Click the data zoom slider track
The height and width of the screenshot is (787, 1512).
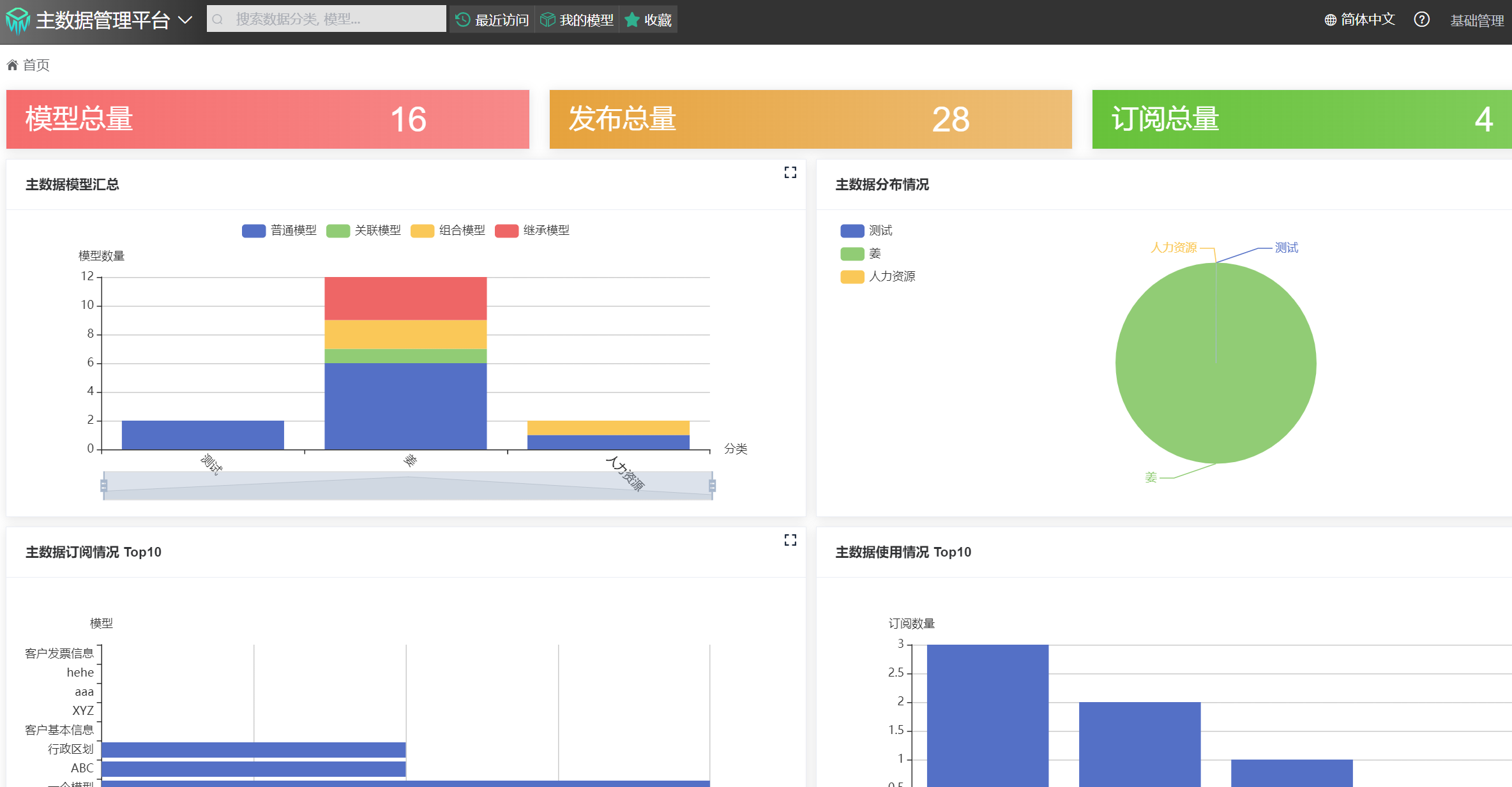(408, 486)
